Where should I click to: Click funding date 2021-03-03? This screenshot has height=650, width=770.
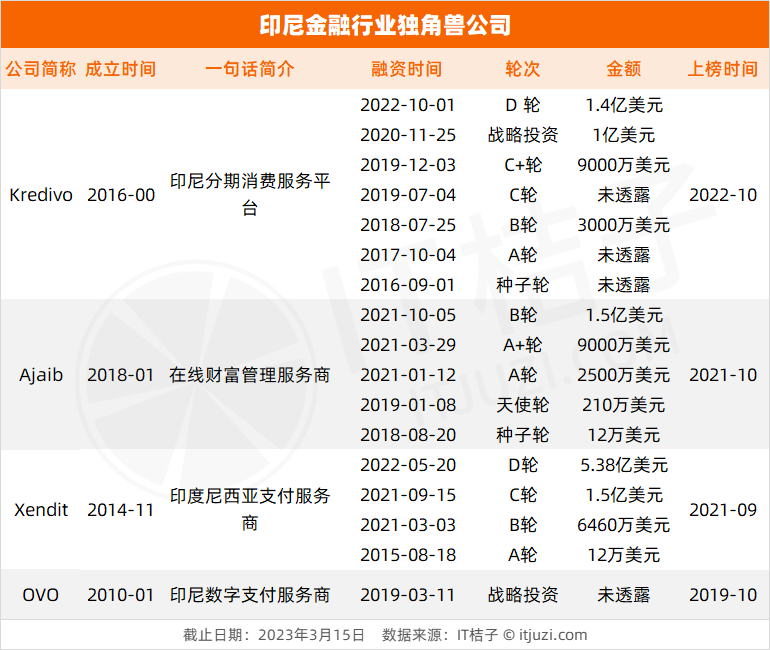pyautogui.click(x=408, y=525)
